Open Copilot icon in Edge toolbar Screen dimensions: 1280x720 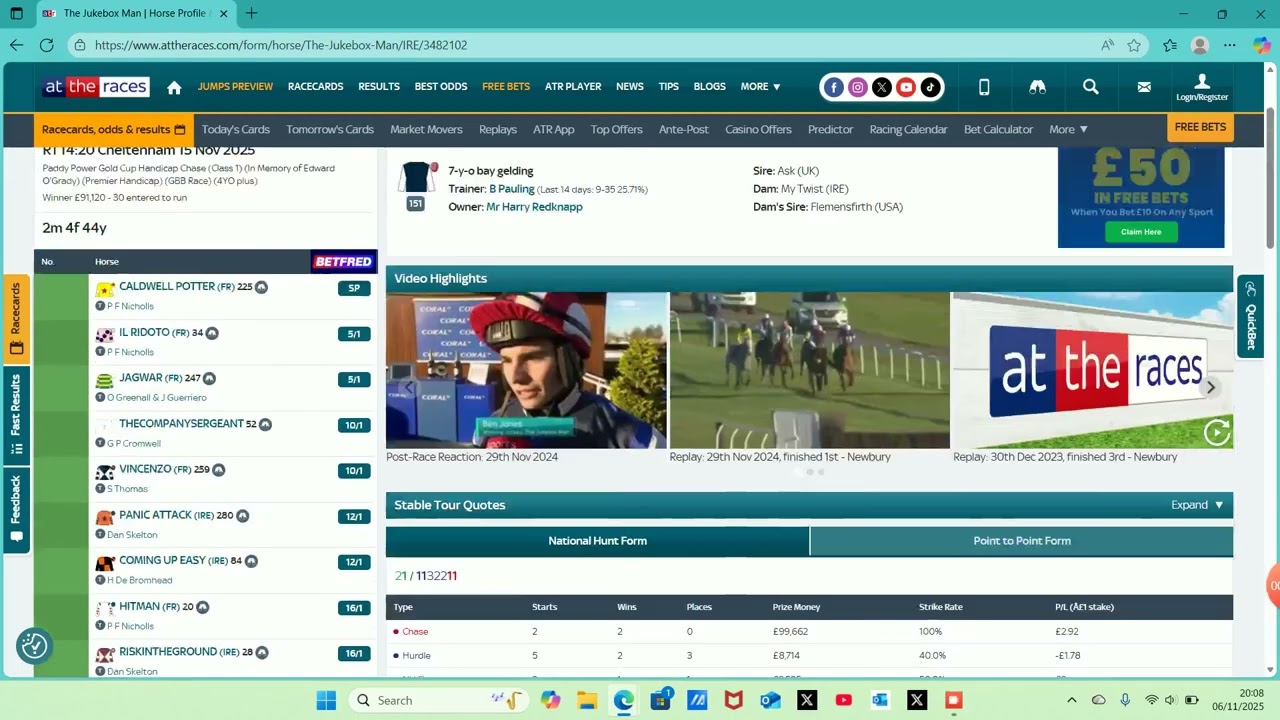point(1261,45)
